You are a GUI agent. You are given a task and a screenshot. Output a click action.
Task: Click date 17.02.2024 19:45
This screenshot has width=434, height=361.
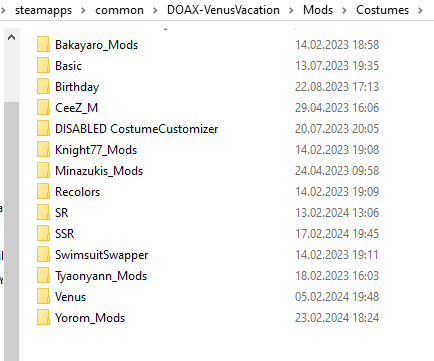[337, 234]
